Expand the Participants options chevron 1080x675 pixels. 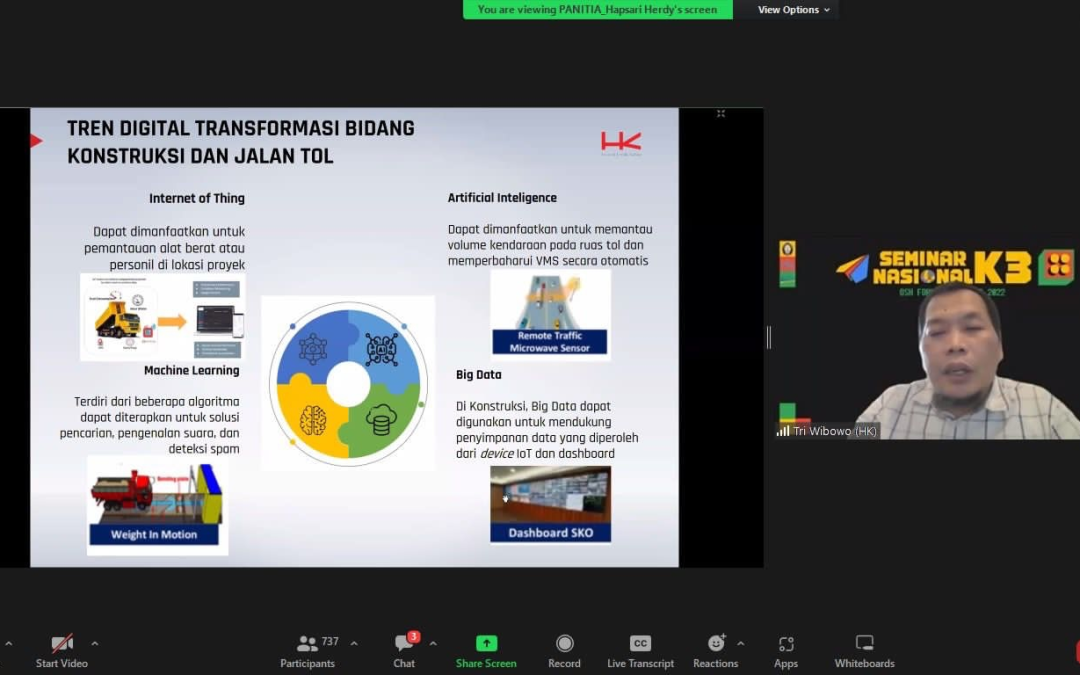pos(354,643)
